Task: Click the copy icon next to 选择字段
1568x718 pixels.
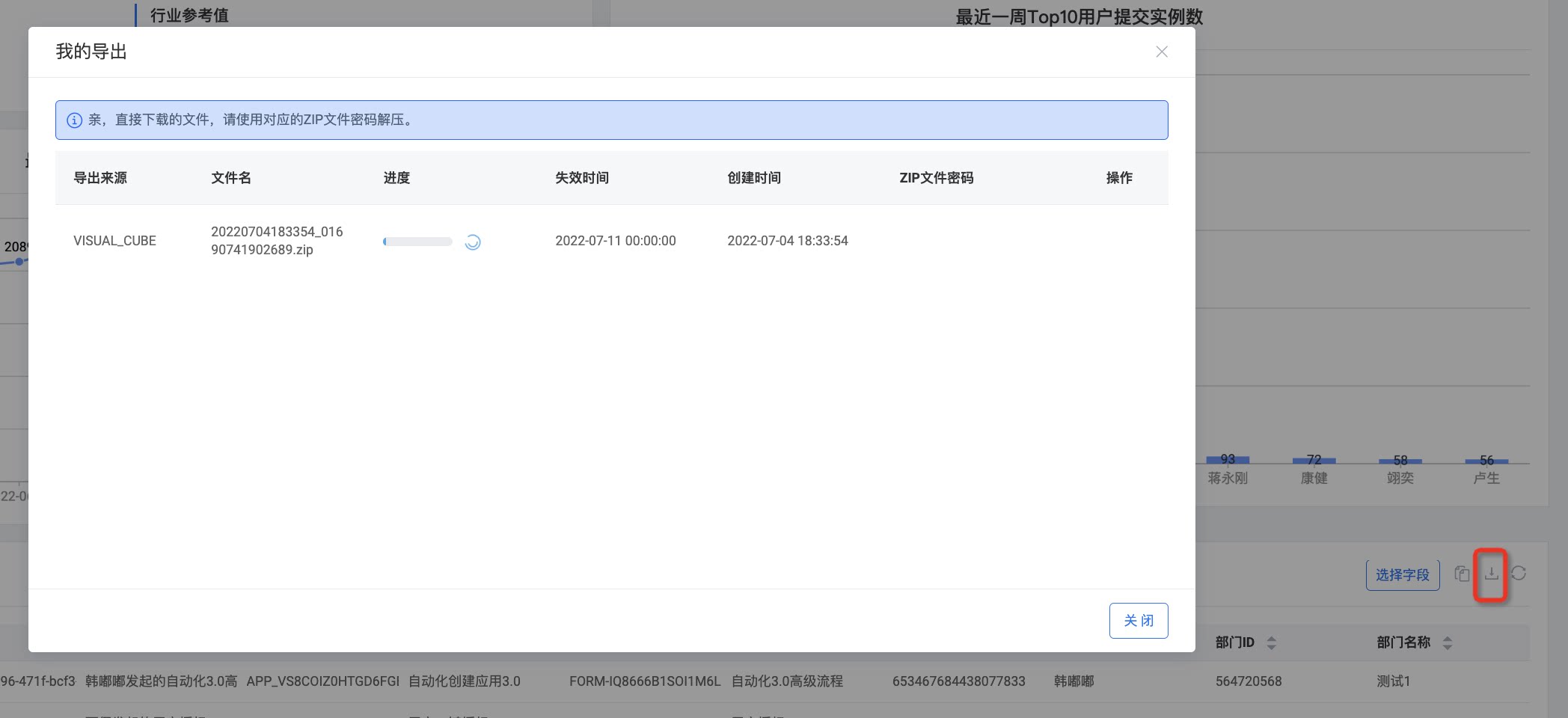Action: pyautogui.click(x=1462, y=574)
